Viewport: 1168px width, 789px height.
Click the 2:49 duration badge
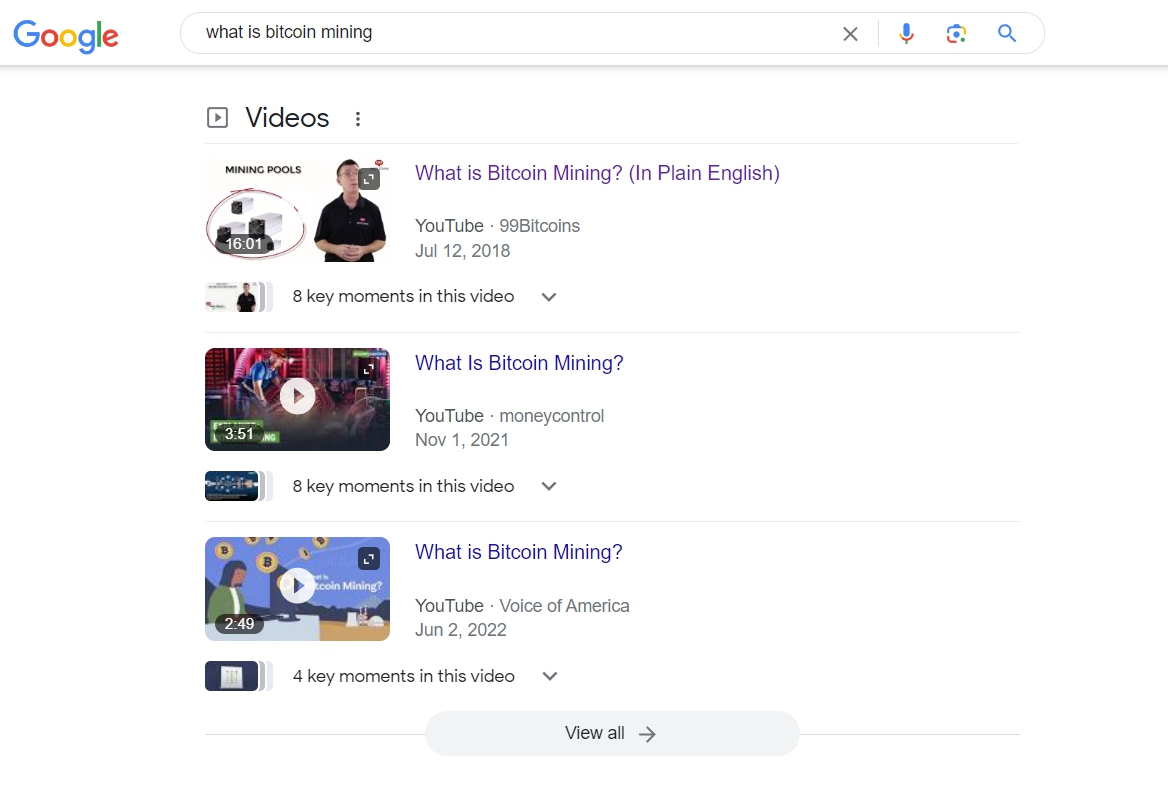[239, 624]
